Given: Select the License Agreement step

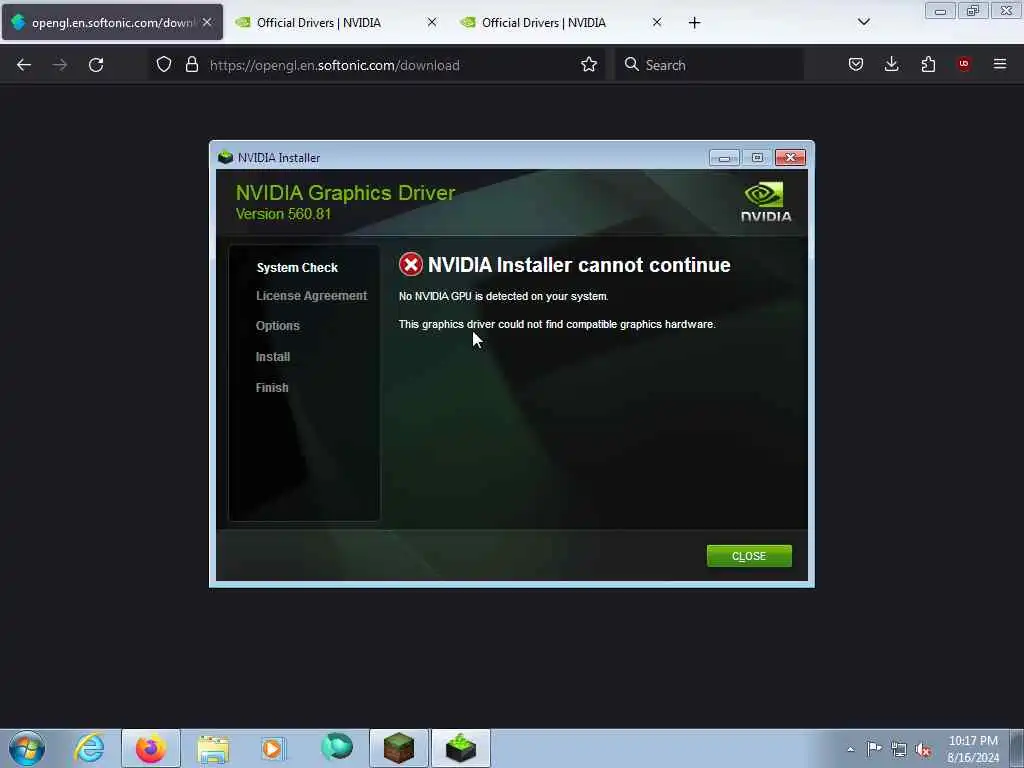Looking at the screenshot, I should pyautogui.click(x=312, y=296).
